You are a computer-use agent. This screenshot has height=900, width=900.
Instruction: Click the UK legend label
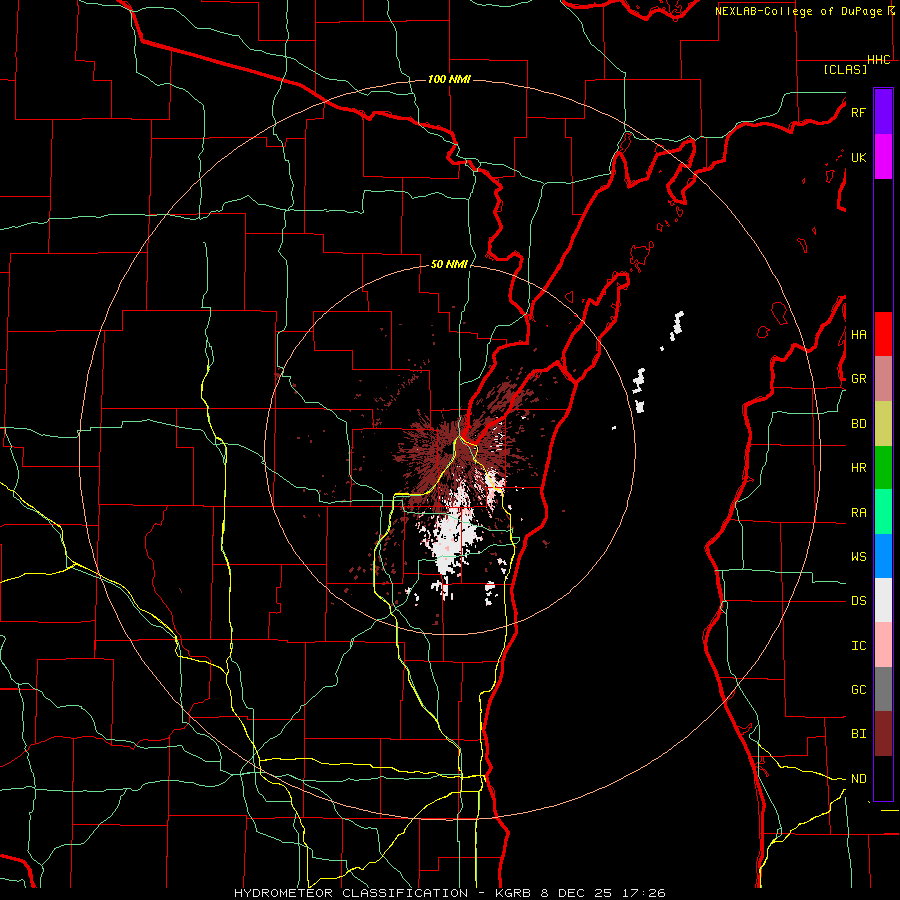[x=858, y=157]
